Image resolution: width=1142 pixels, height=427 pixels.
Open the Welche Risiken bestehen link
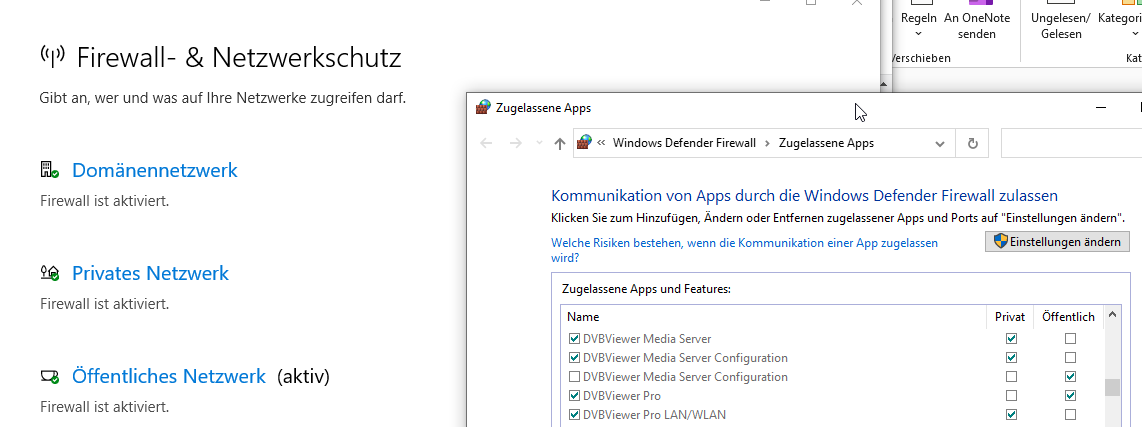click(x=744, y=250)
